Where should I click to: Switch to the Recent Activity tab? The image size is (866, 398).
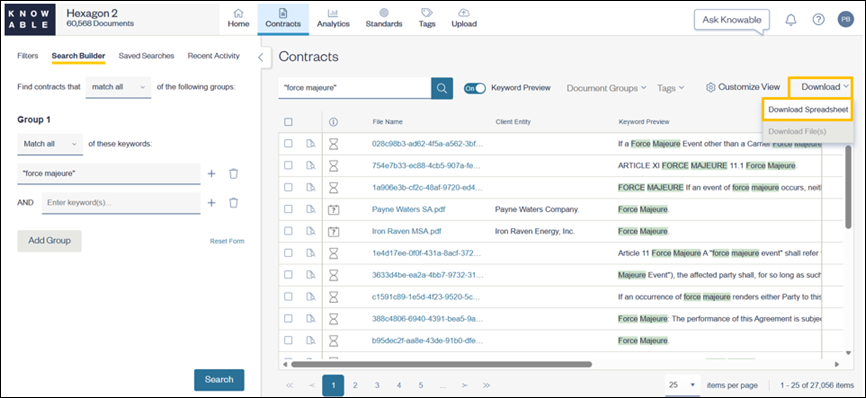[214, 56]
